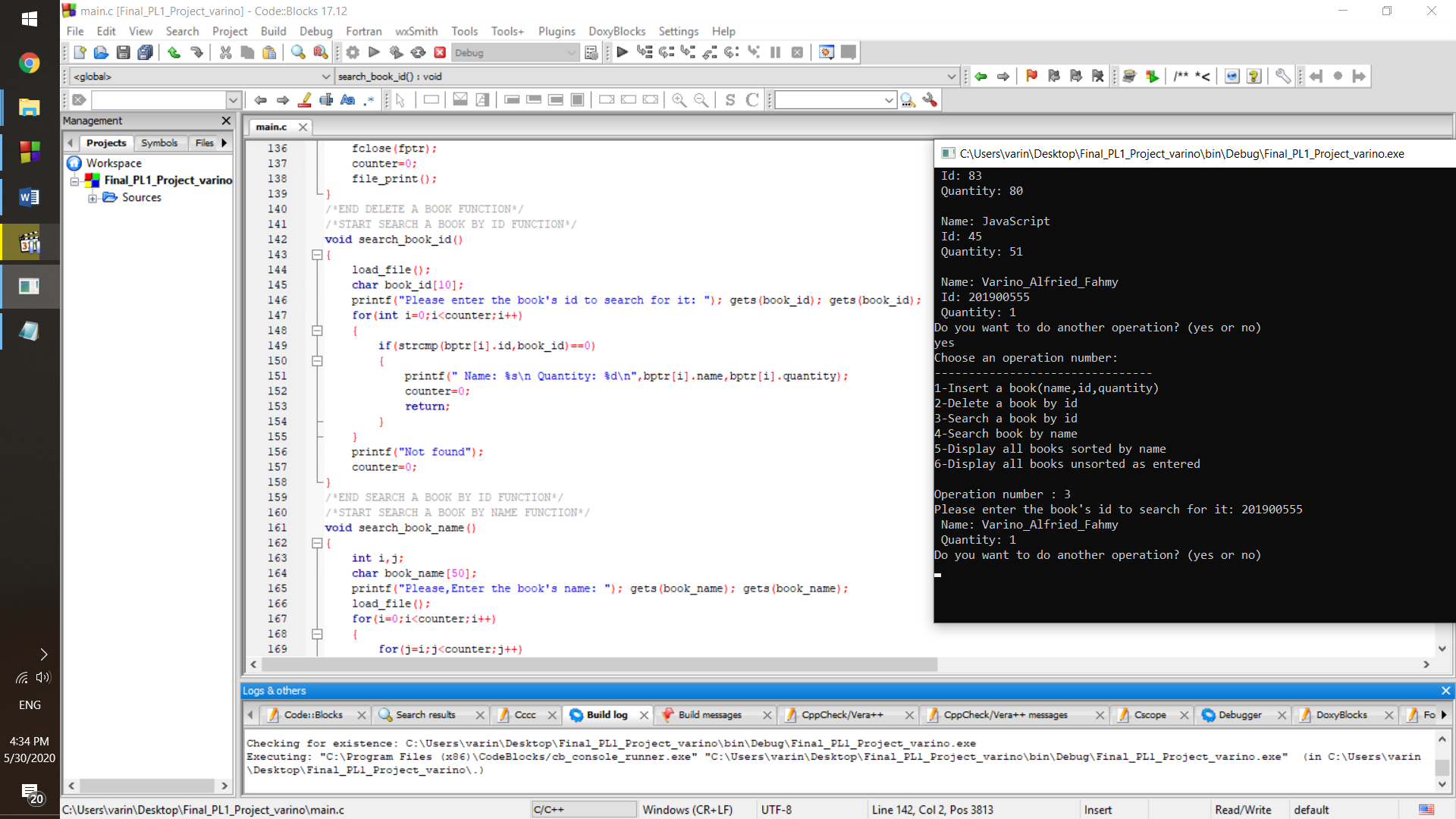Click the build log vertical scrollbar thumb
The width and height of the screenshot is (1456, 819).
tap(1442, 766)
